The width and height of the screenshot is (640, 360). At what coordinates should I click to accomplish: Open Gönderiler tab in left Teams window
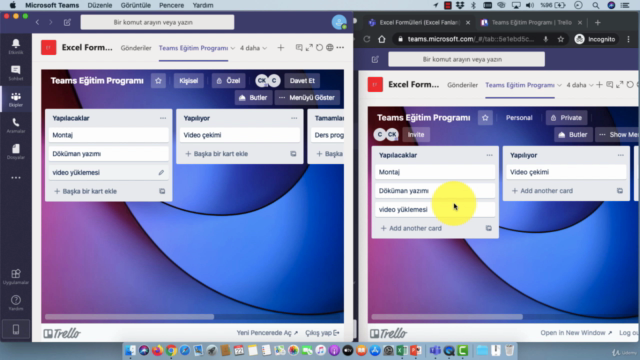(136, 48)
